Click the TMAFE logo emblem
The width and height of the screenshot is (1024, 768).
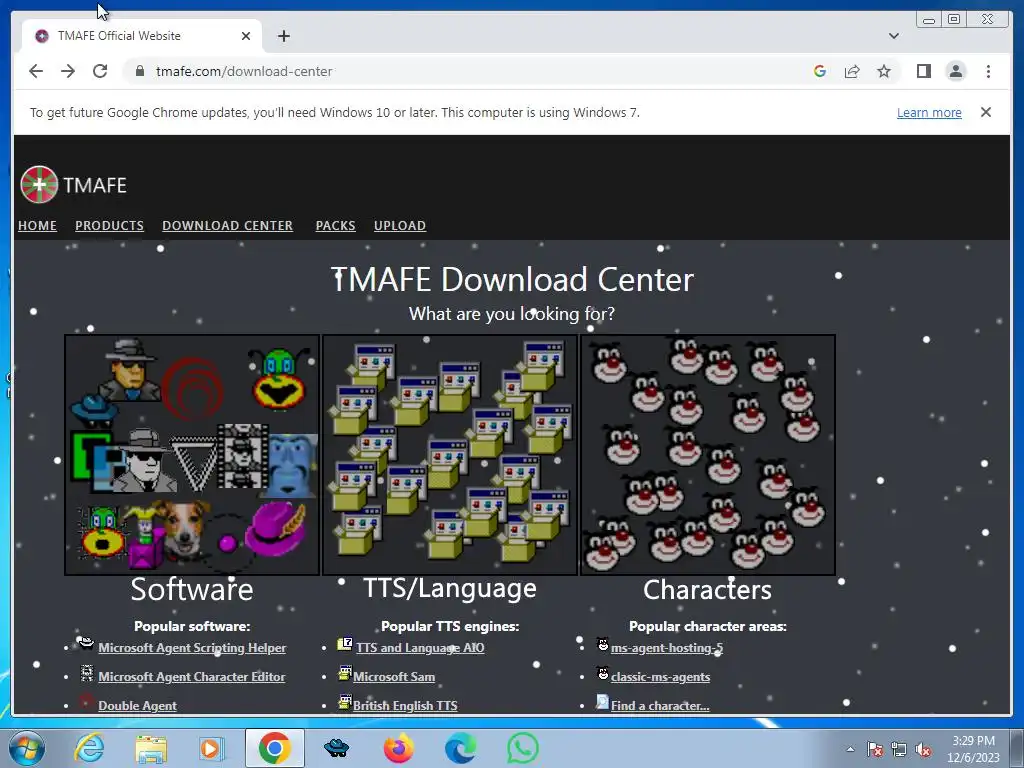[39, 184]
